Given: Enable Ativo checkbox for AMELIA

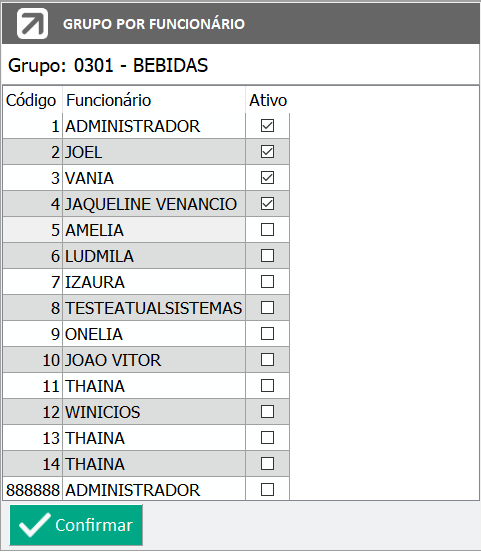Looking at the screenshot, I should point(267,230).
